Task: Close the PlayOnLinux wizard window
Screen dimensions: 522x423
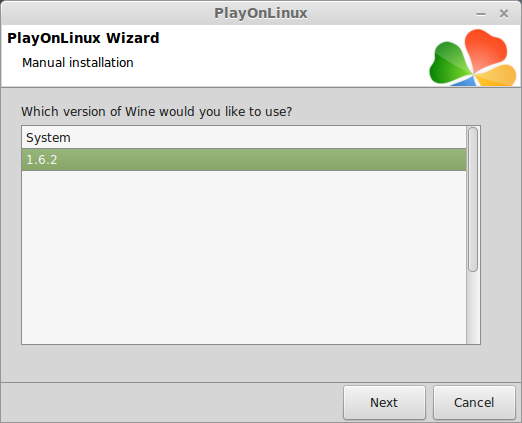Action: click(504, 14)
